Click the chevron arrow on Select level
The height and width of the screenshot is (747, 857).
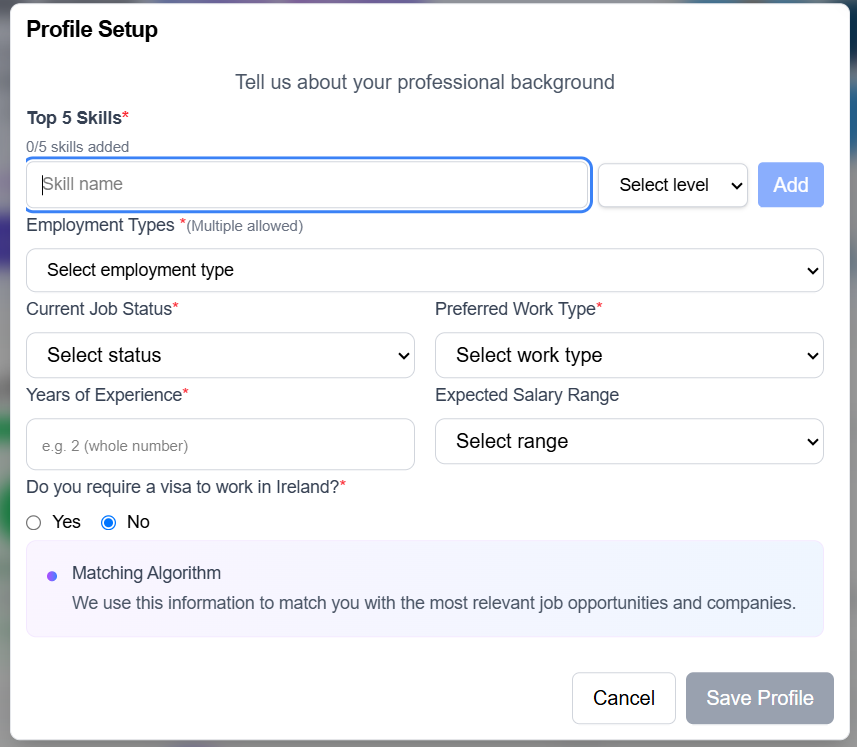(x=737, y=185)
